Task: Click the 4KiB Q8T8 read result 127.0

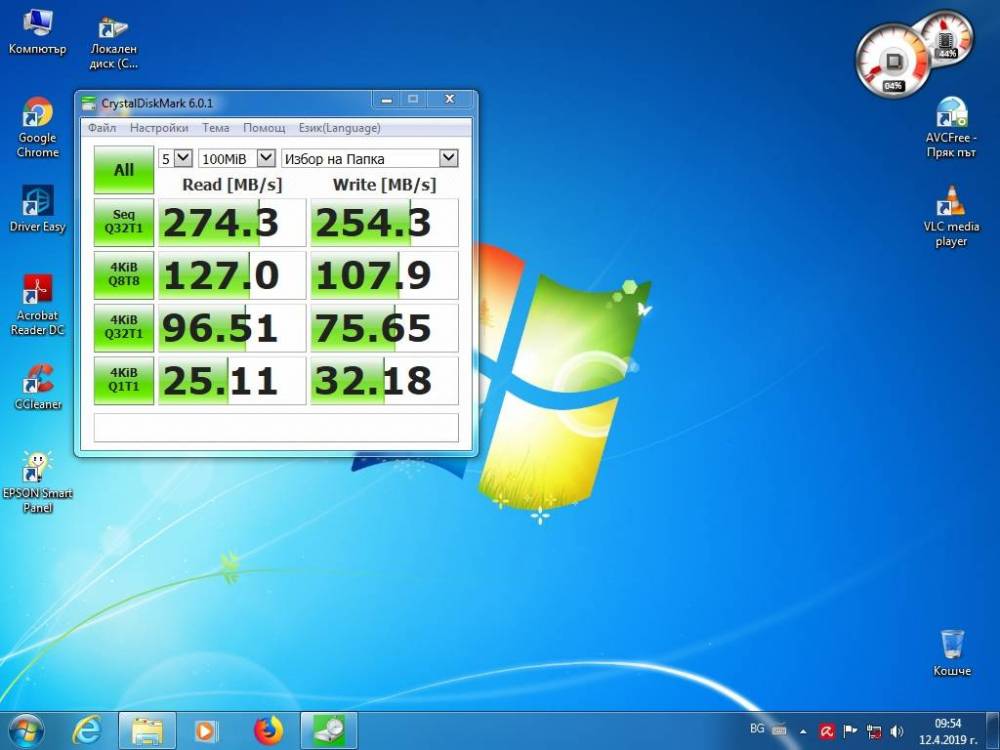Action: 232,275
